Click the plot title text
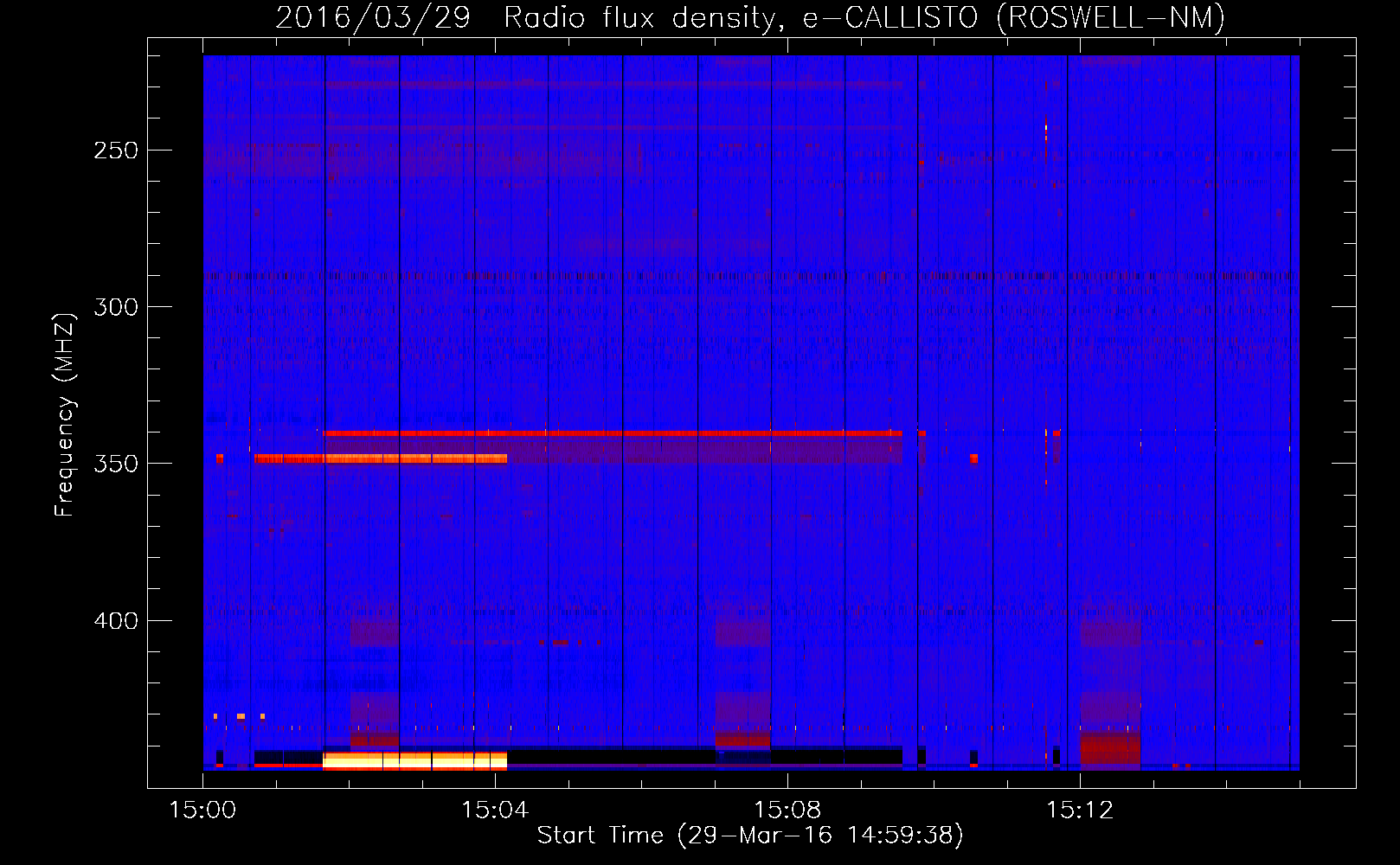1400x865 pixels. [750, 17]
